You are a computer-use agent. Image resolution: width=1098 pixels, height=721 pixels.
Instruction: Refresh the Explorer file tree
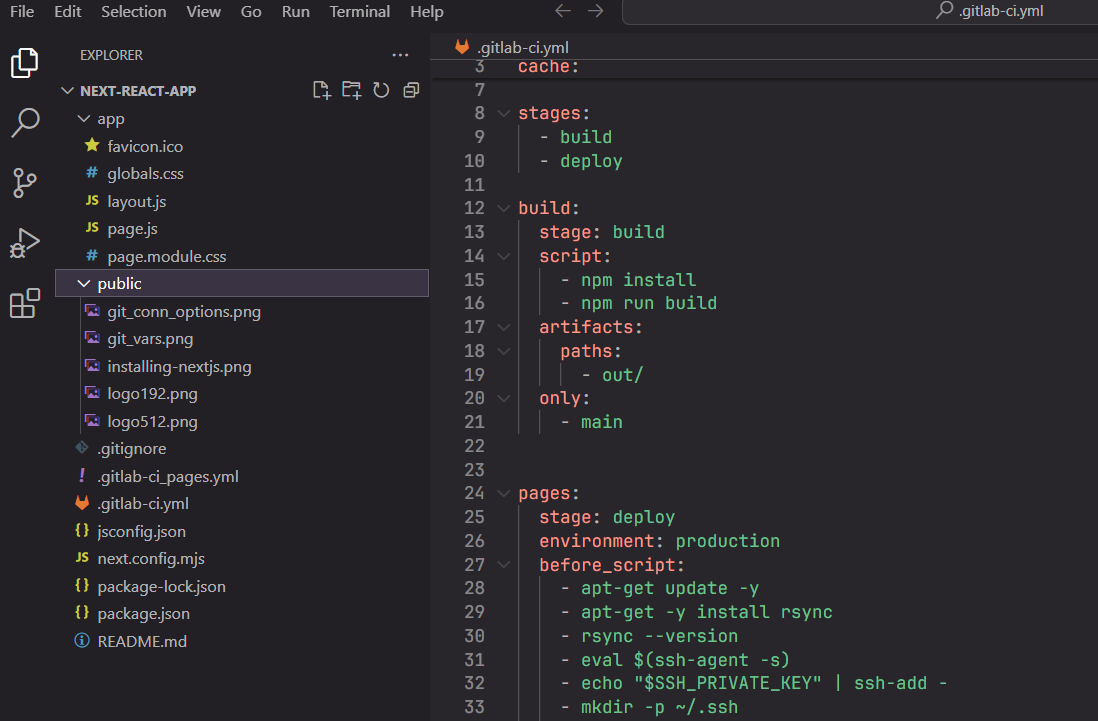[381, 90]
